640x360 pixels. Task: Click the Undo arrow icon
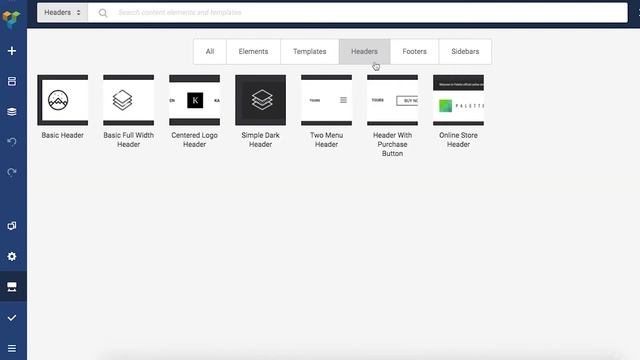pyautogui.click(x=12, y=142)
